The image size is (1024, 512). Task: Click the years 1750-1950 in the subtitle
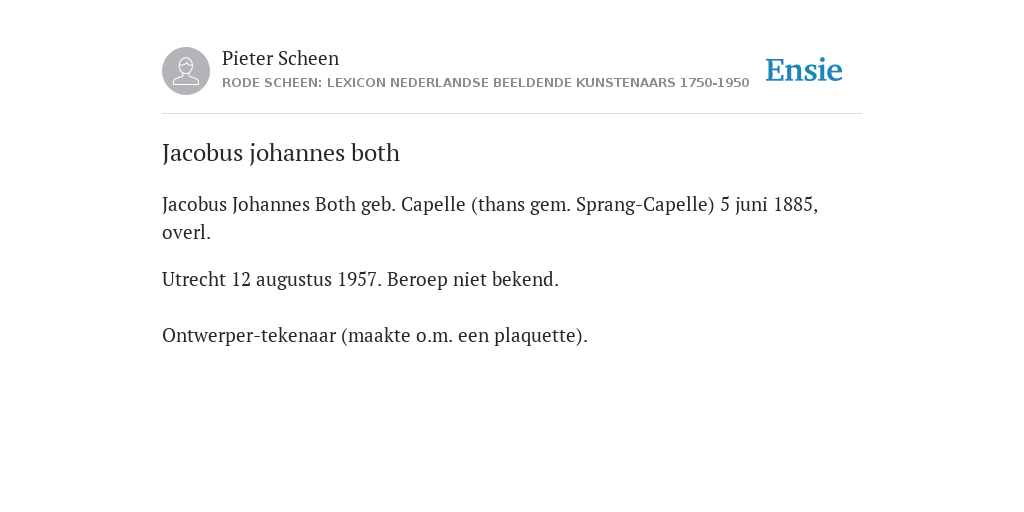[x=714, y=83]
